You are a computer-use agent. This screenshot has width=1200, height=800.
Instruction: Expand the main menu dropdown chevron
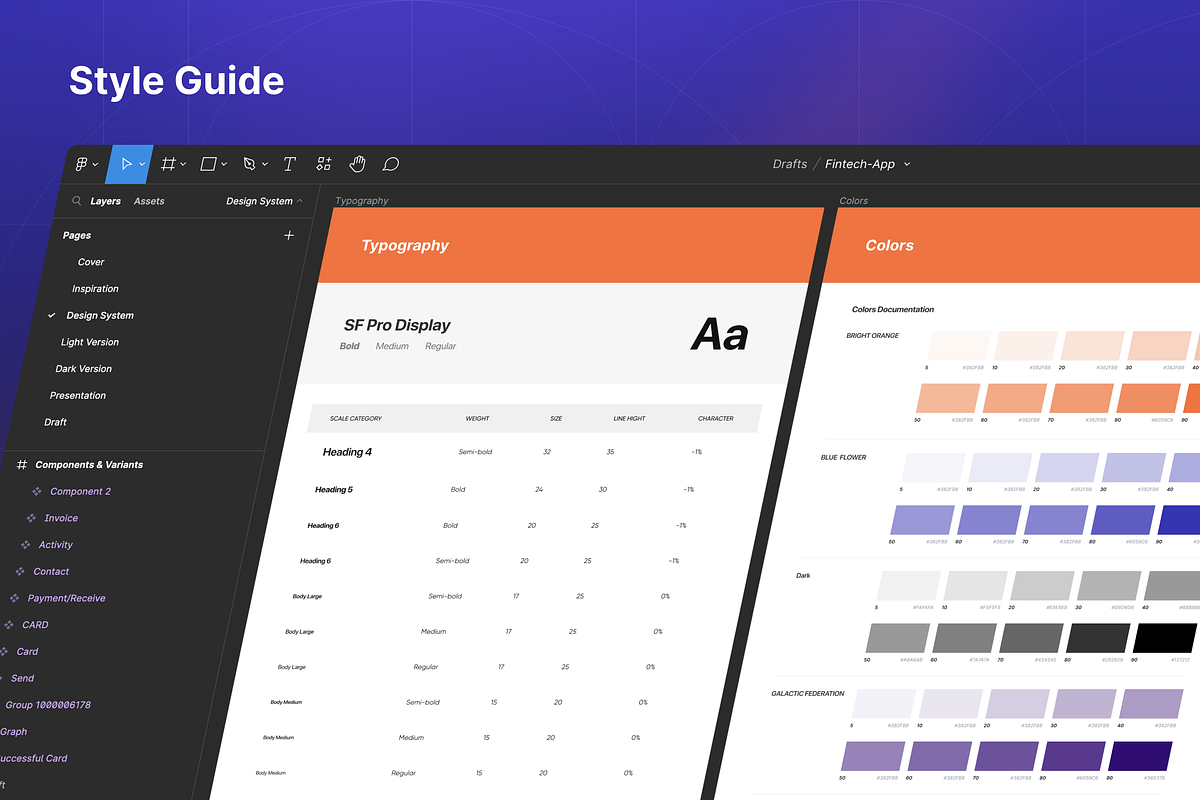point(95,165)
